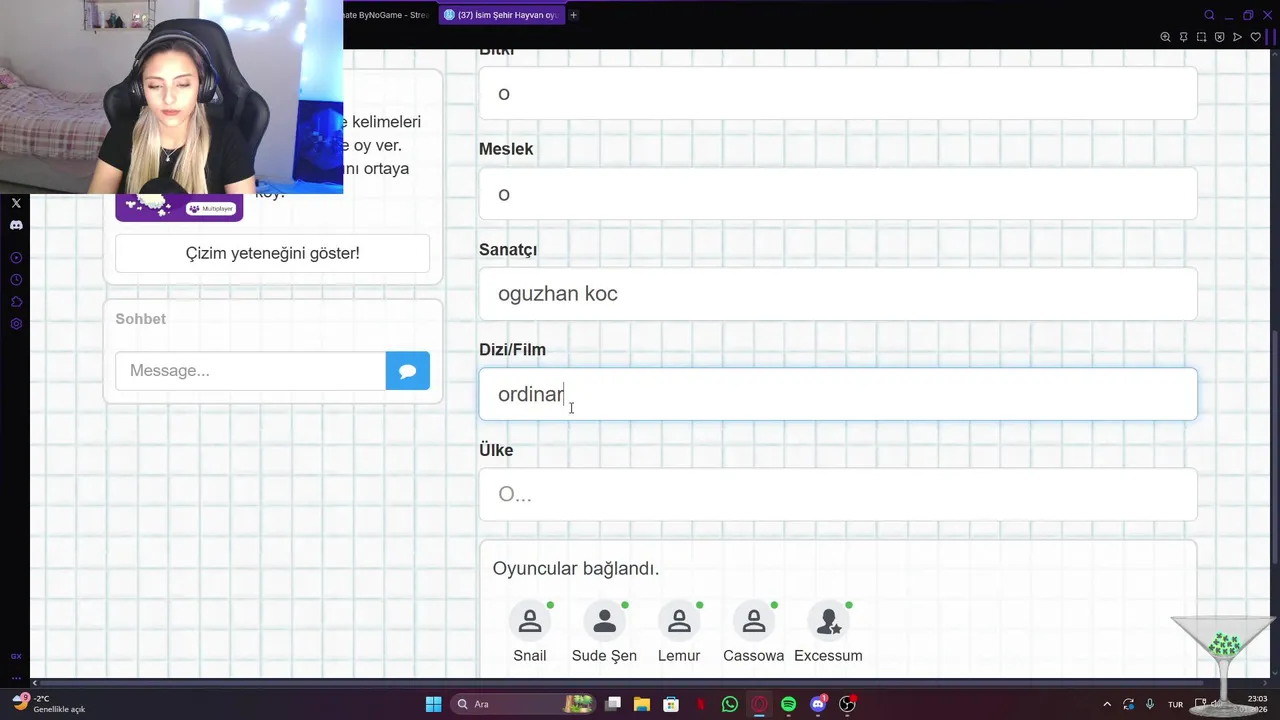Viewport: 1280px width, 720px height.
Task: Click the GX Corner icon in sidebar
Action: pyautogui.click(x=16, y=656)
